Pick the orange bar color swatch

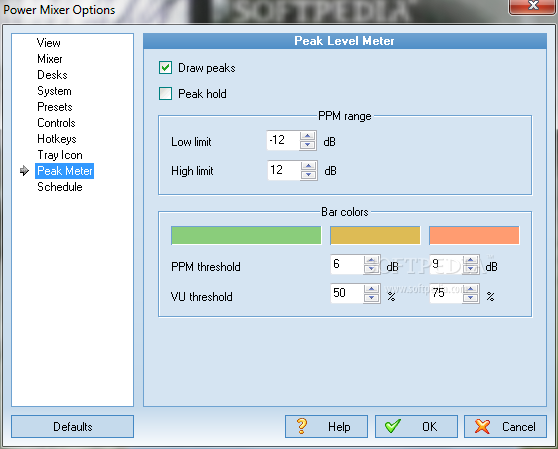(474, 235)
